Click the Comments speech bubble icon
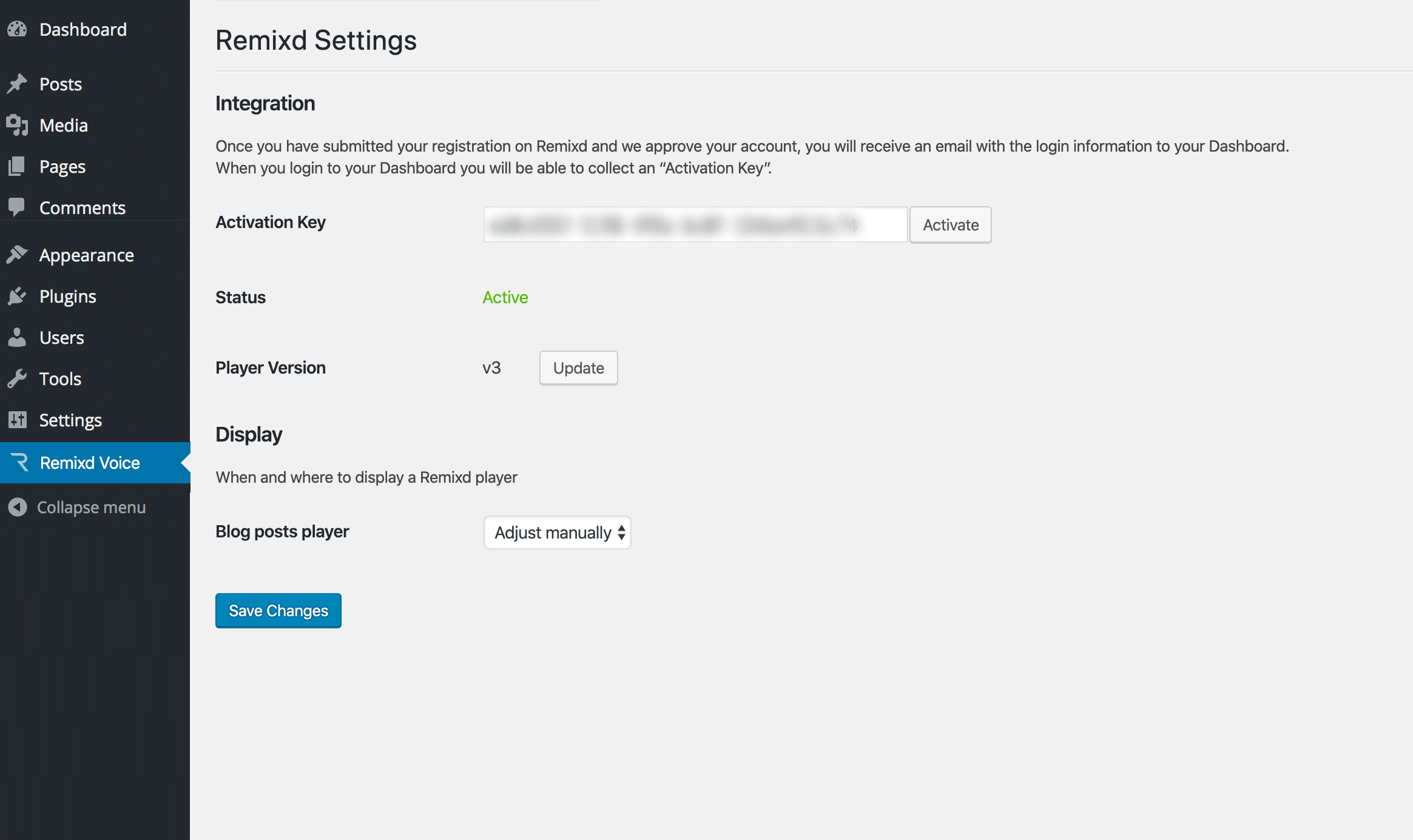 coord(17,207)
